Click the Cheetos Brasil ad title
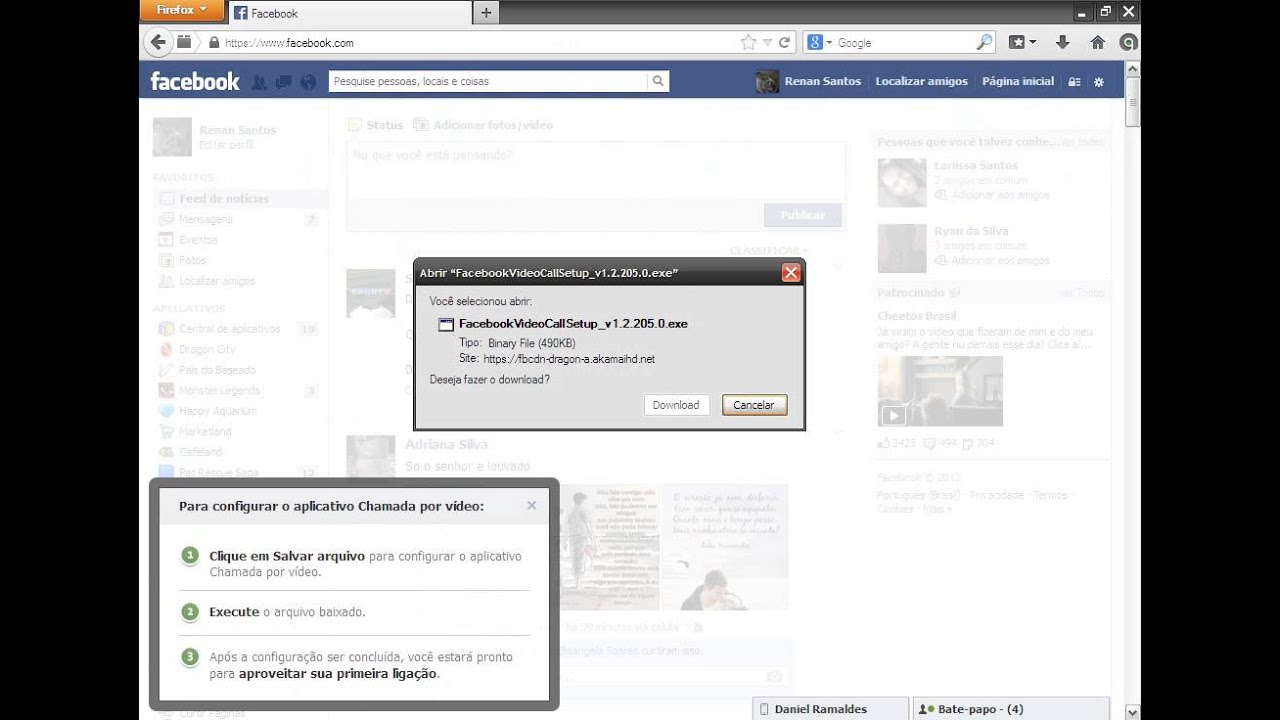The height and width of the screenshot is (720, 1280). point(917,316)
